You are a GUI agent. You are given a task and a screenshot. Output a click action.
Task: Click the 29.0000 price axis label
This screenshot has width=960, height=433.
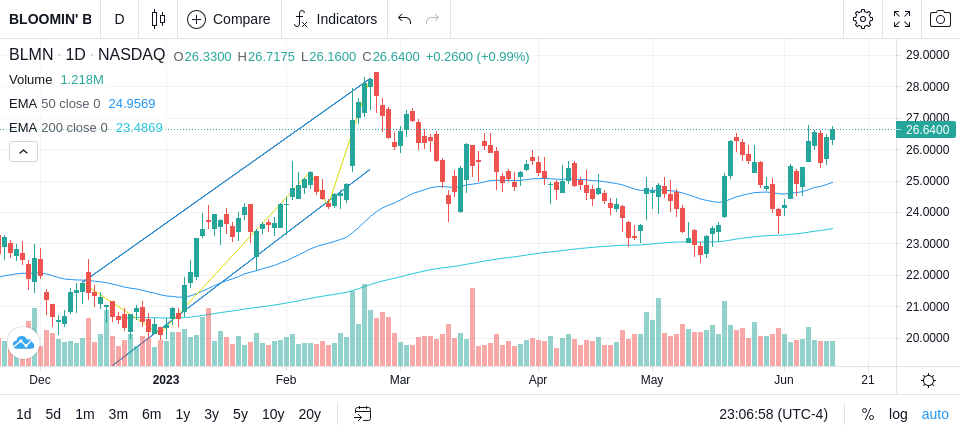927,55
